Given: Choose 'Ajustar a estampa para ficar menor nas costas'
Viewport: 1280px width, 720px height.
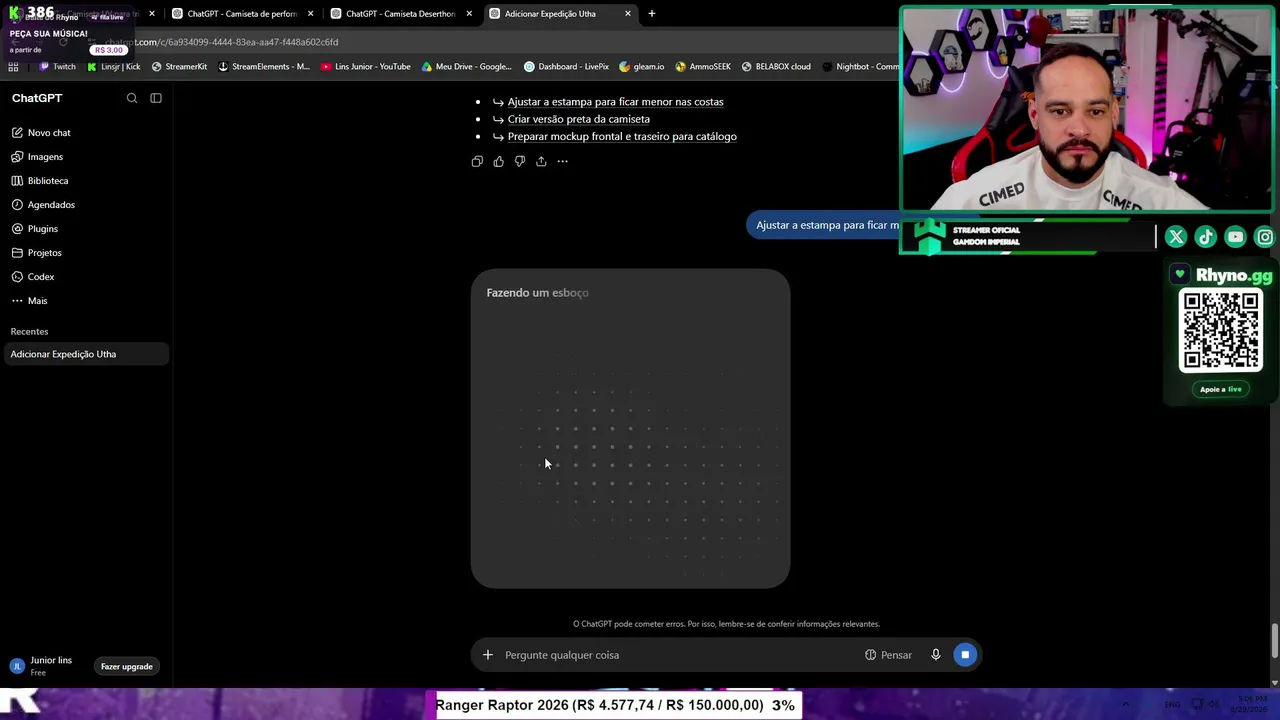Looking at the screenshot, I should pos(615,102).
